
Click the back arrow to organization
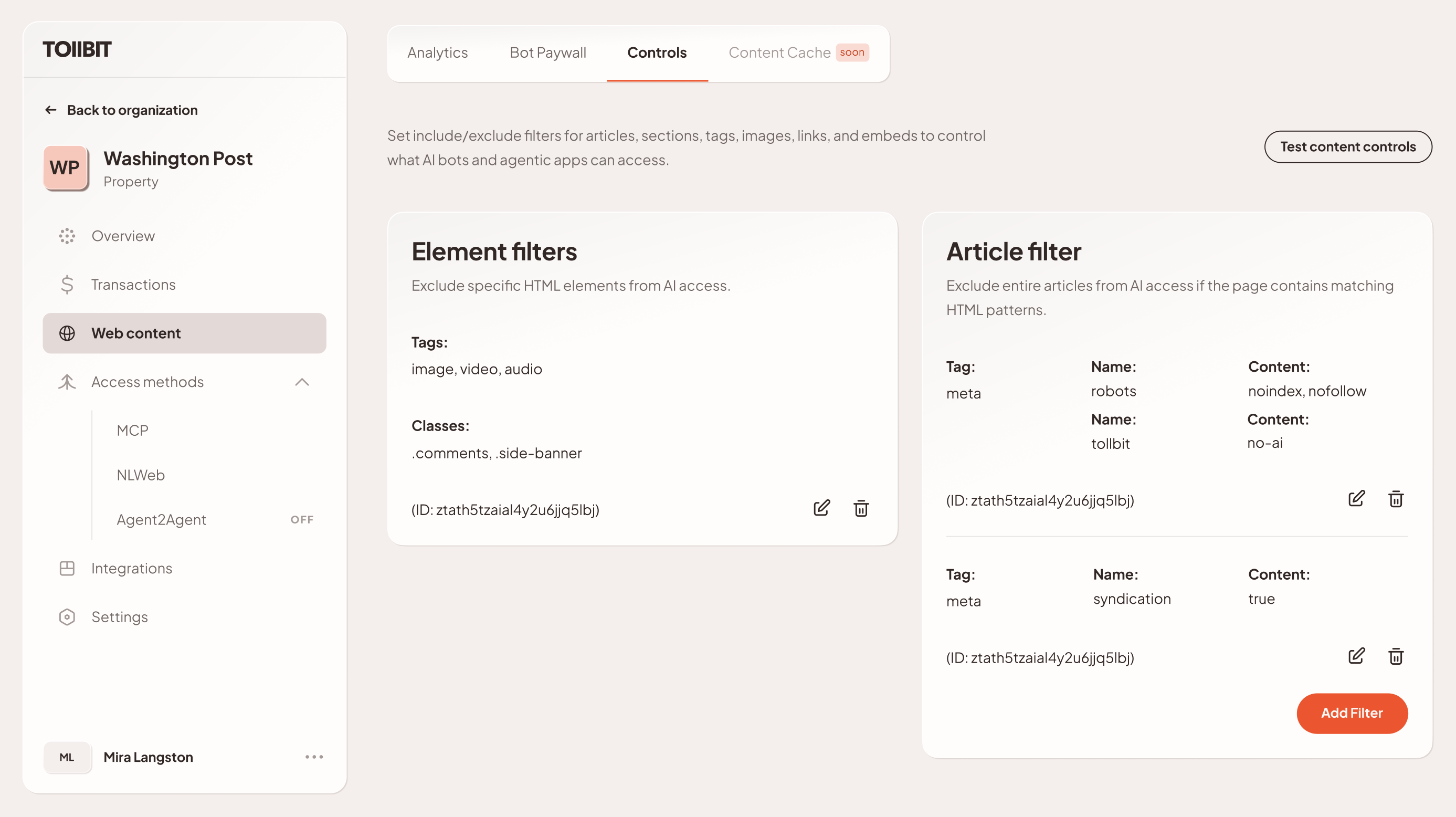50,110
